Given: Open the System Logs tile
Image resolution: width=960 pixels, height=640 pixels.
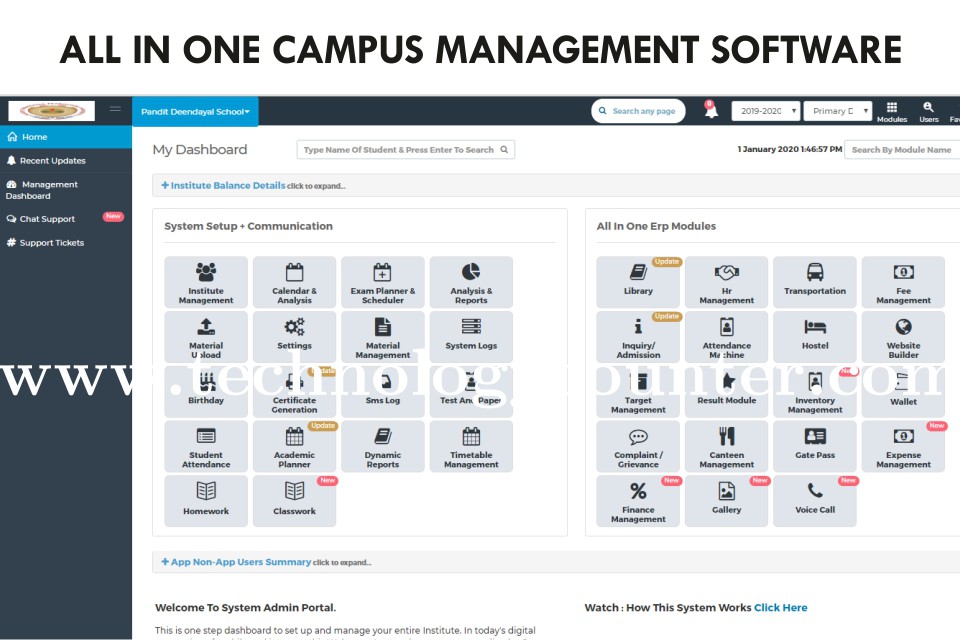Looking at the screenshot, I should (471, 336).
